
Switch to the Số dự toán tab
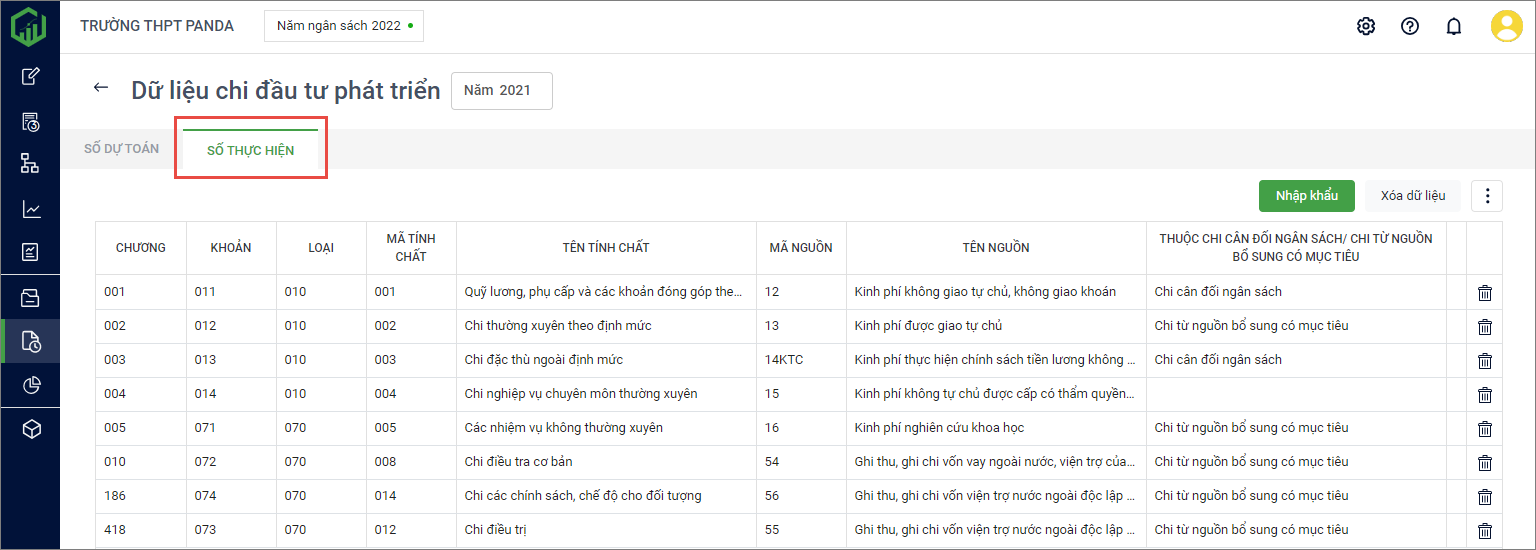[x=121, y=149]
